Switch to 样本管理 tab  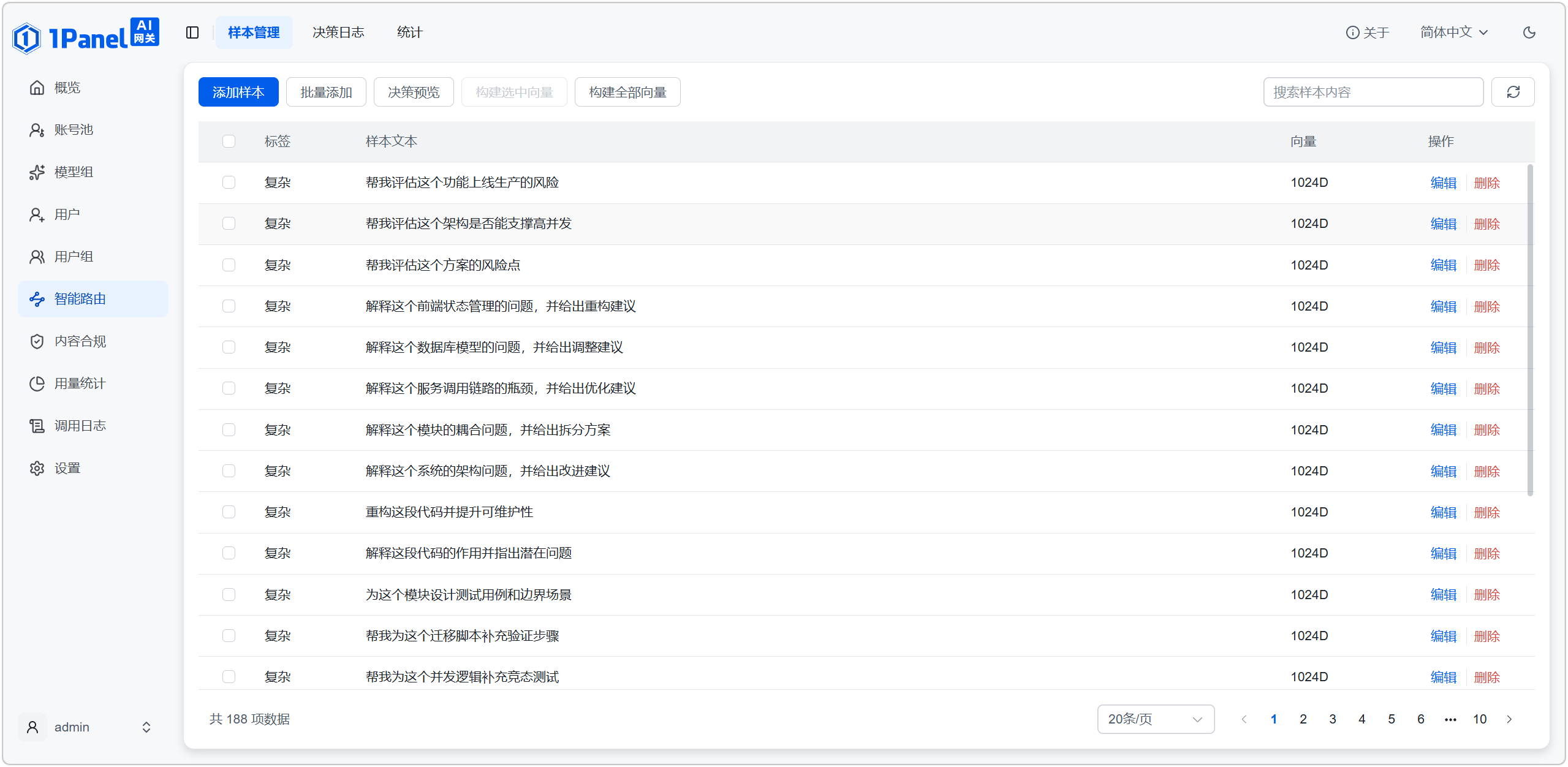point(254,32)
